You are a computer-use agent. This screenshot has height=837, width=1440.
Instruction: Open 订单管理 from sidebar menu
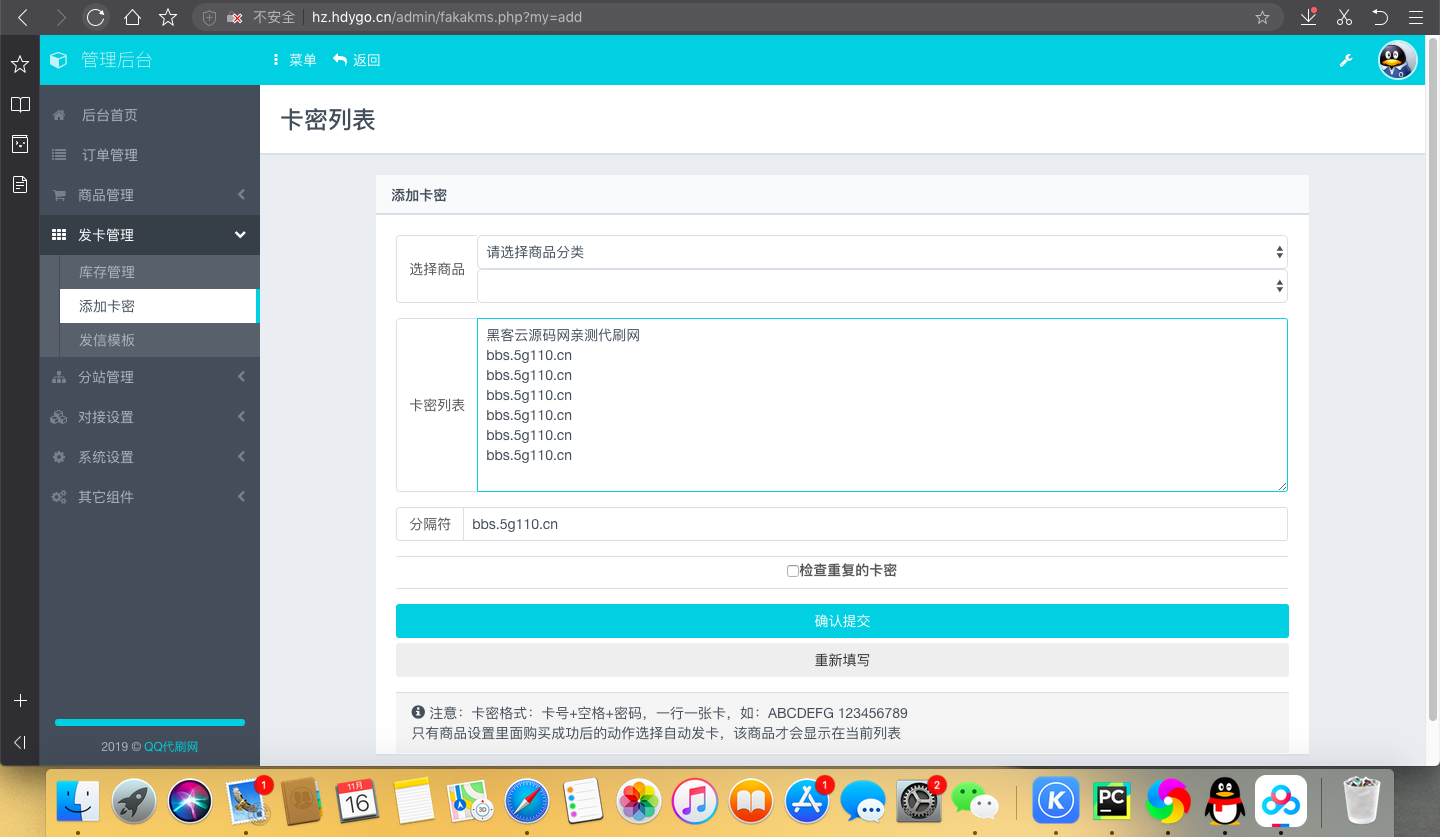click(x=110, y=155)
